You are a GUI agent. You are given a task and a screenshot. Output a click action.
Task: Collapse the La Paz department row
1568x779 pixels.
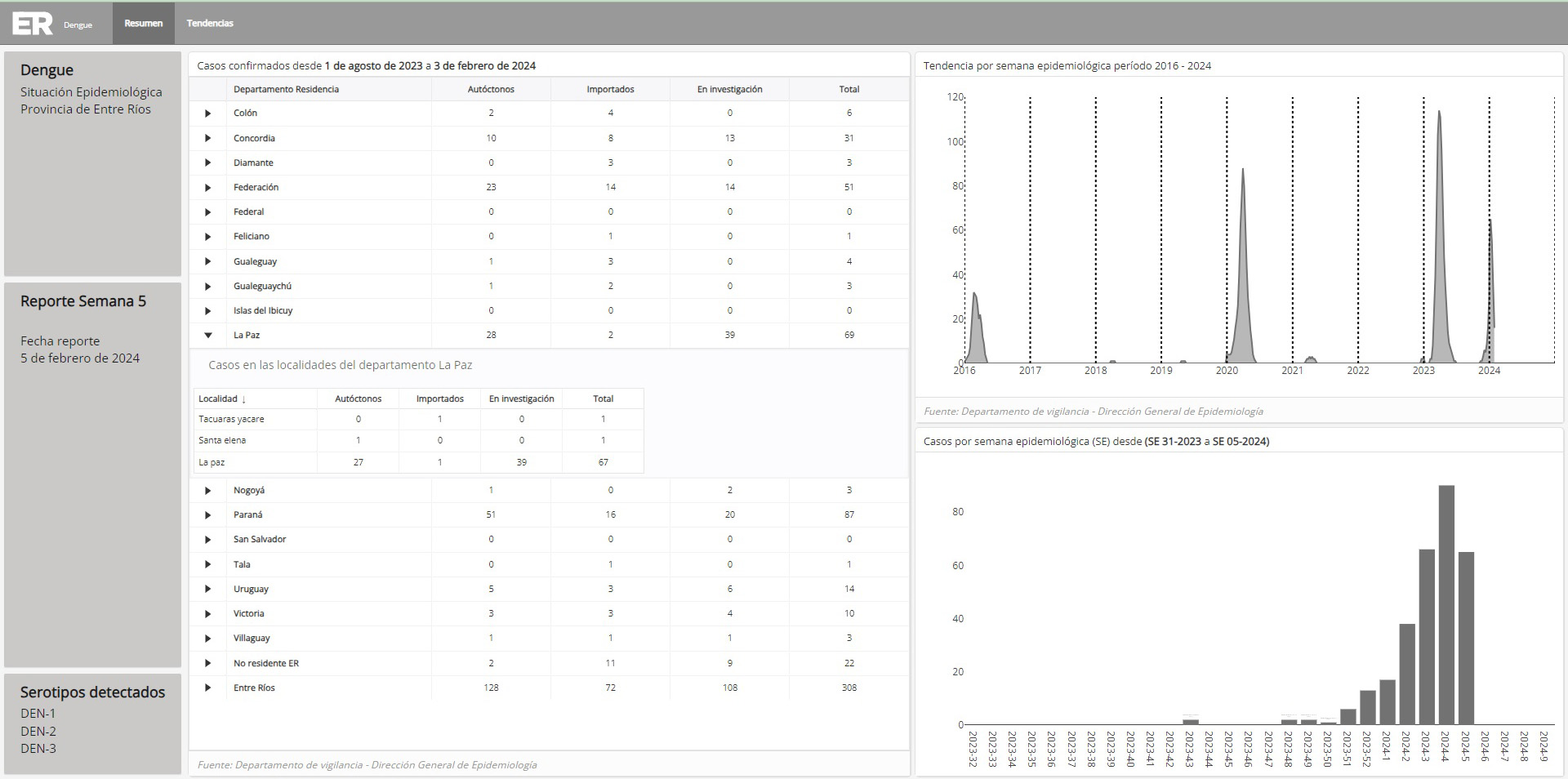click(x=207, y=336)
